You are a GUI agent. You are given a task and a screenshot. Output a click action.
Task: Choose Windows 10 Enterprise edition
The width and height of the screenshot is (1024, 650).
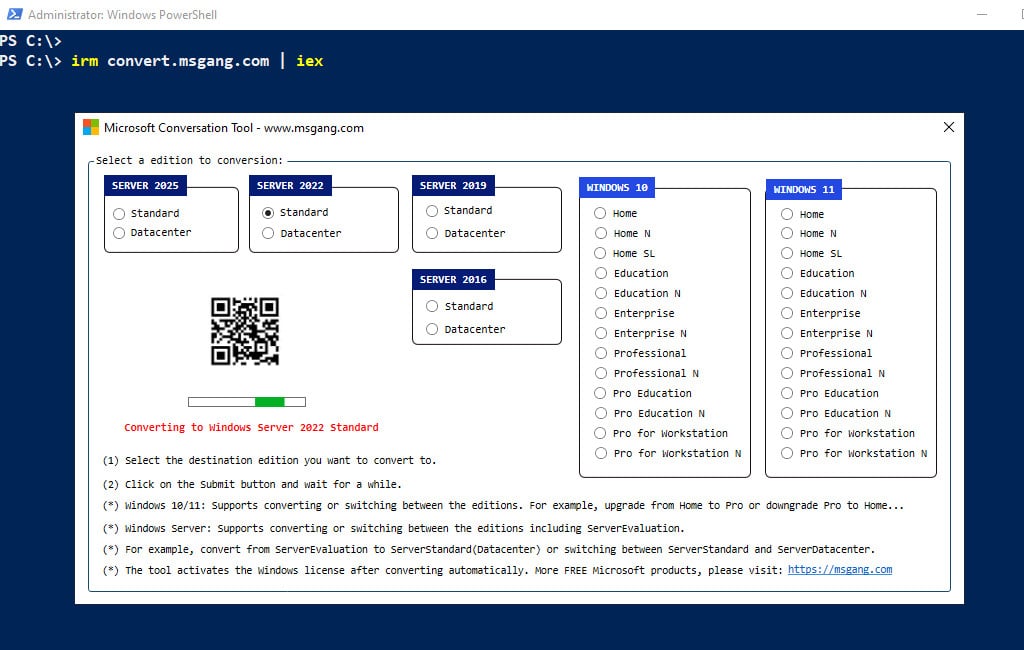(601, 314)
